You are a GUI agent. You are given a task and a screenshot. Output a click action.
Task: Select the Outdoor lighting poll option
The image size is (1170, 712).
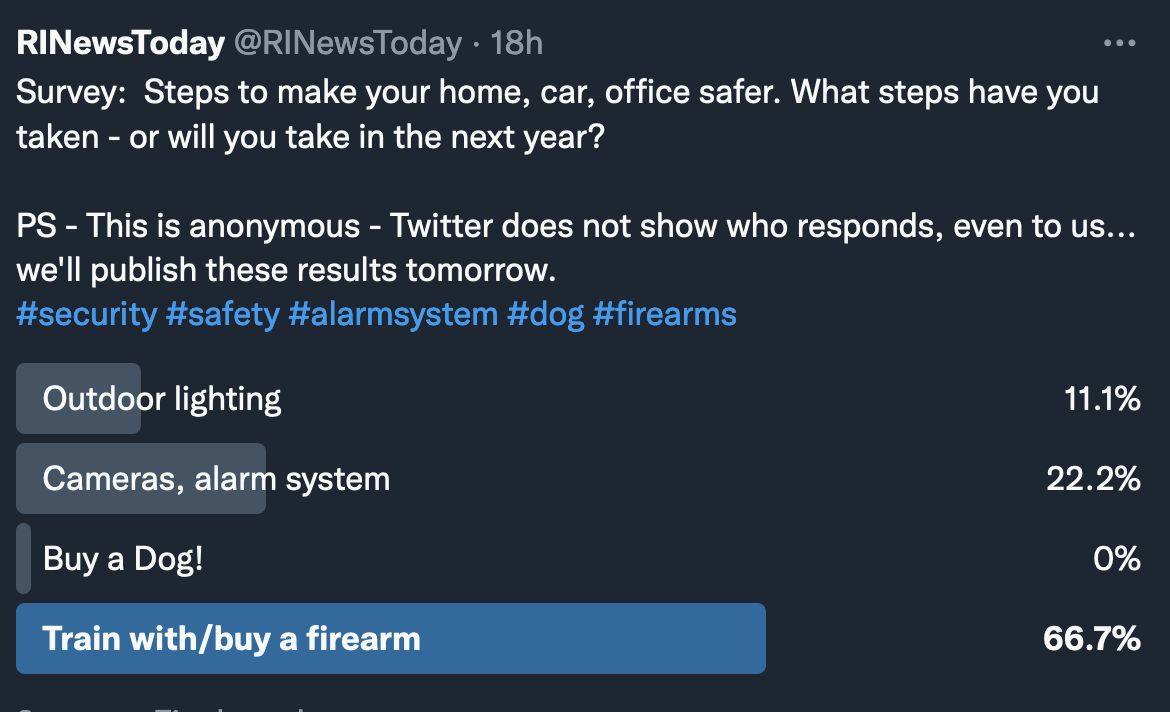[162, 399]
